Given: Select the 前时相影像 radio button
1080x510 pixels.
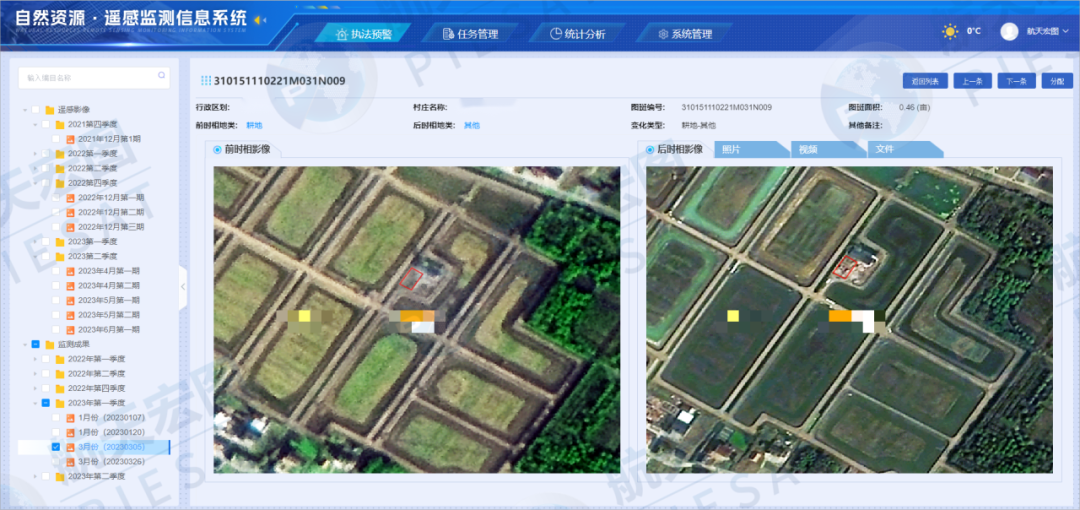Looking at the screenshot, I should click(217, 150).
